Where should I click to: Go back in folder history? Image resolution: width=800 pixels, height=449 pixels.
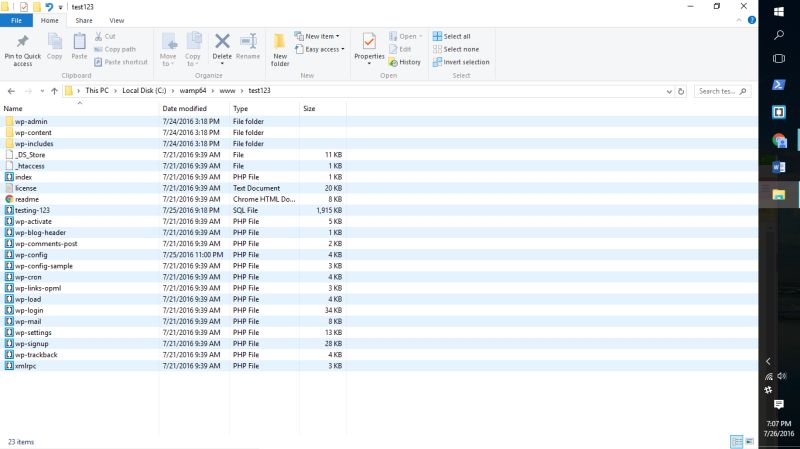[x=11, y=91]
